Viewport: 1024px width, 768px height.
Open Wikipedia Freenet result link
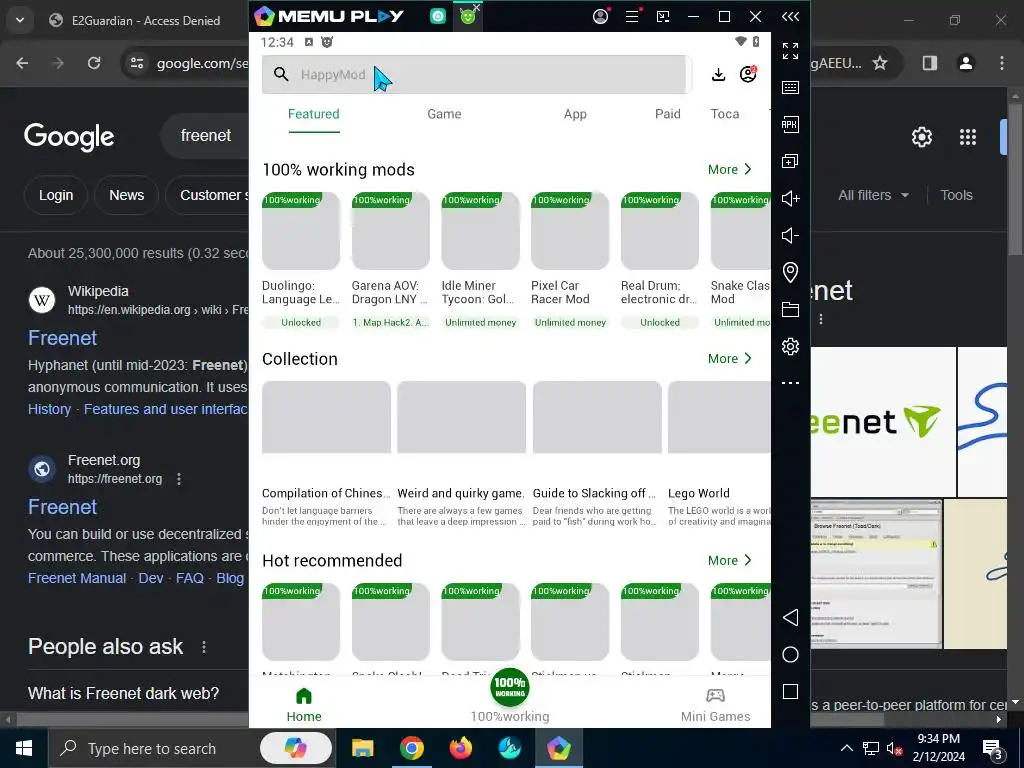pyautogui.click(x=63, y=338)
